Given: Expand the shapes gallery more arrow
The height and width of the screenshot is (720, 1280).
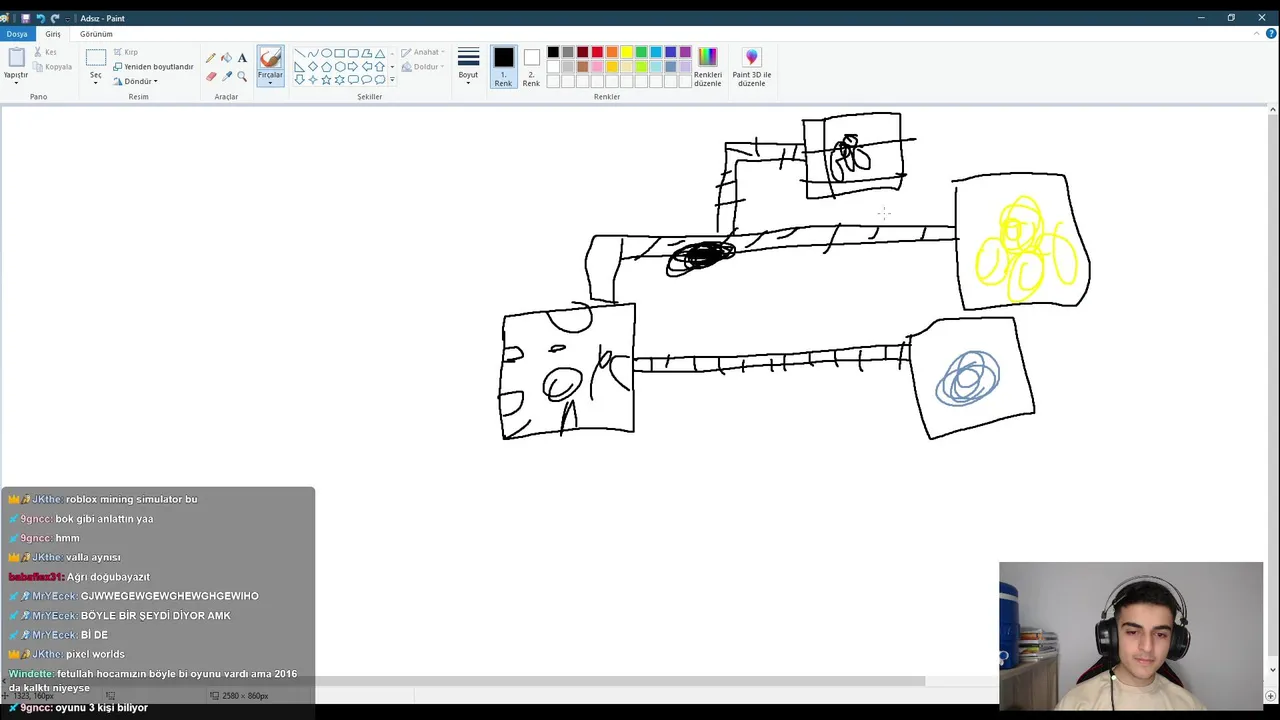Looking at the screenshot, I should pos(392,80).
